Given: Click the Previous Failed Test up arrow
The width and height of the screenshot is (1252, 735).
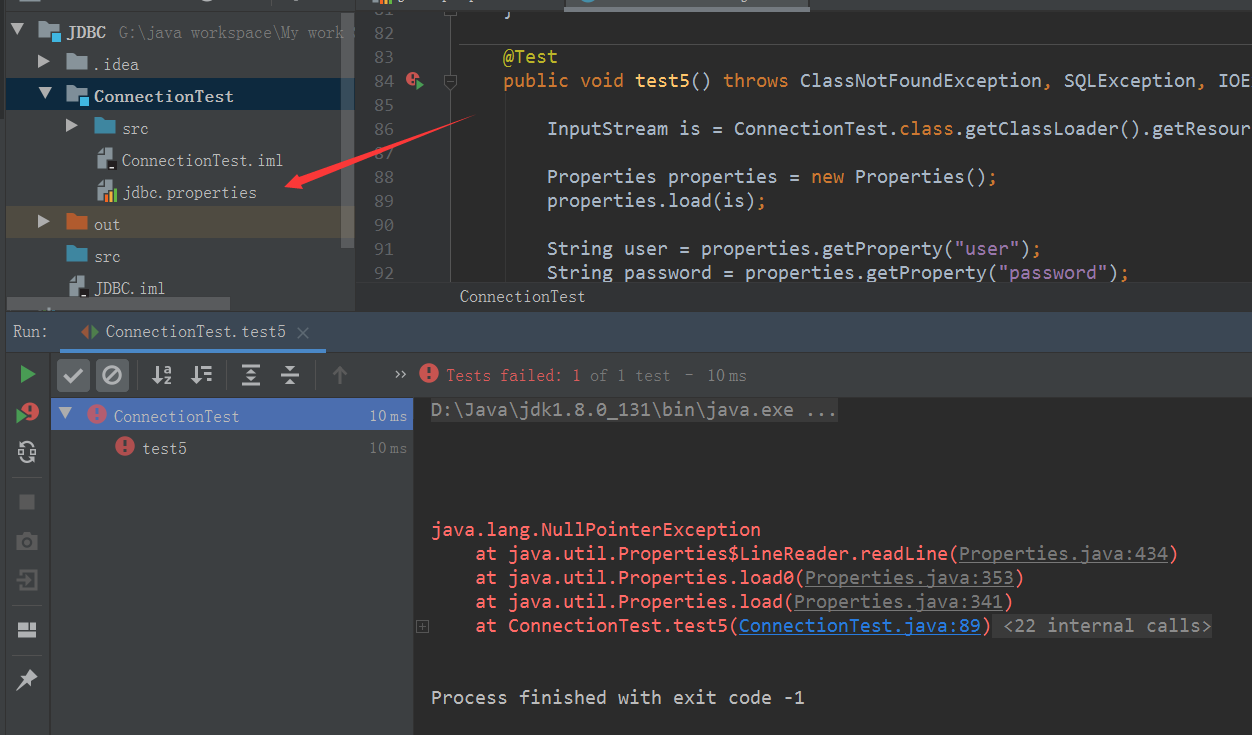Looking at the screenshot, I should (340, 375).
